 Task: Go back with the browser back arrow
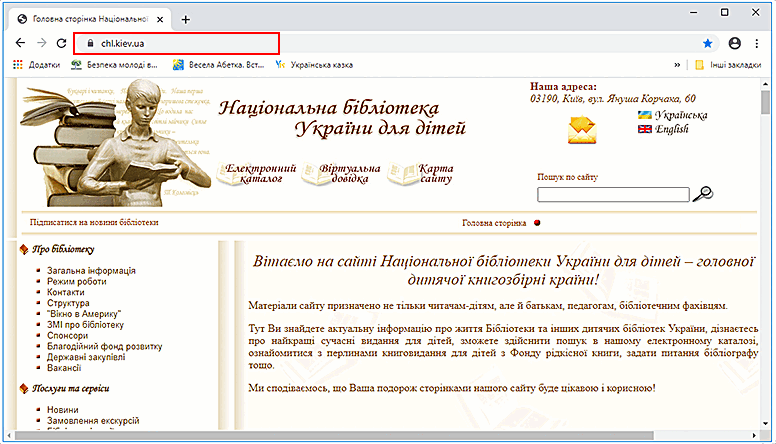click(x=20, y=43)
